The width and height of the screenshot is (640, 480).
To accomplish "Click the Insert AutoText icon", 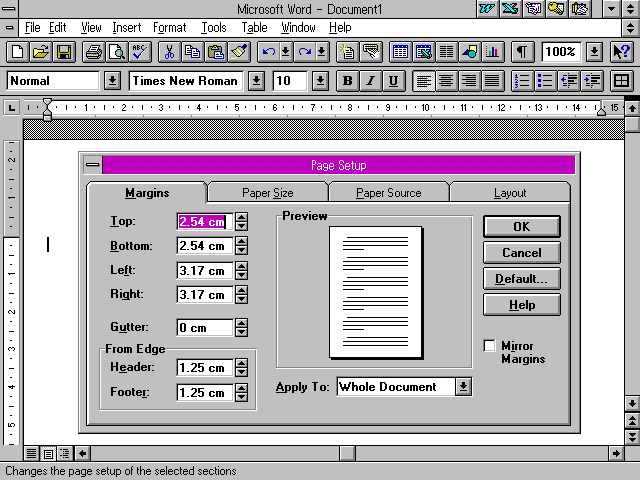I will [x=371, y=52].
